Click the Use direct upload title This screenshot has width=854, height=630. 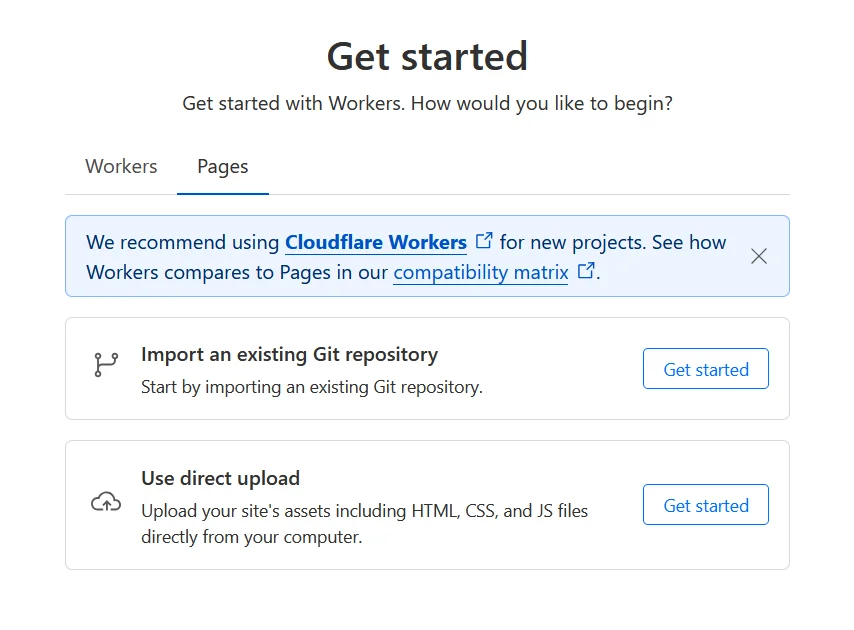tap(220, 478)
